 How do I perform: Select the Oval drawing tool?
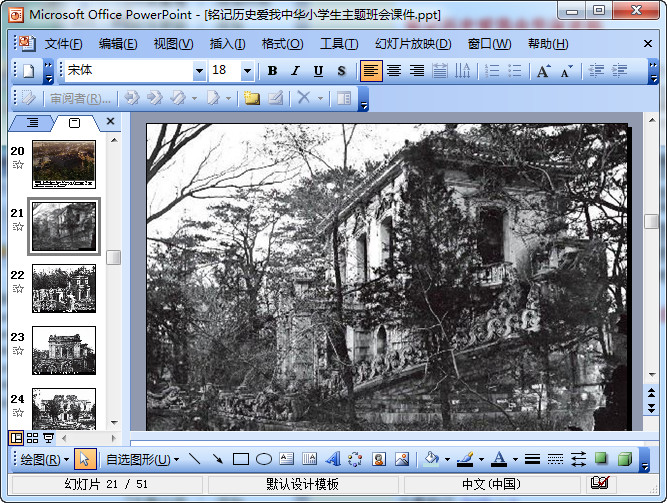pos(264,459)
